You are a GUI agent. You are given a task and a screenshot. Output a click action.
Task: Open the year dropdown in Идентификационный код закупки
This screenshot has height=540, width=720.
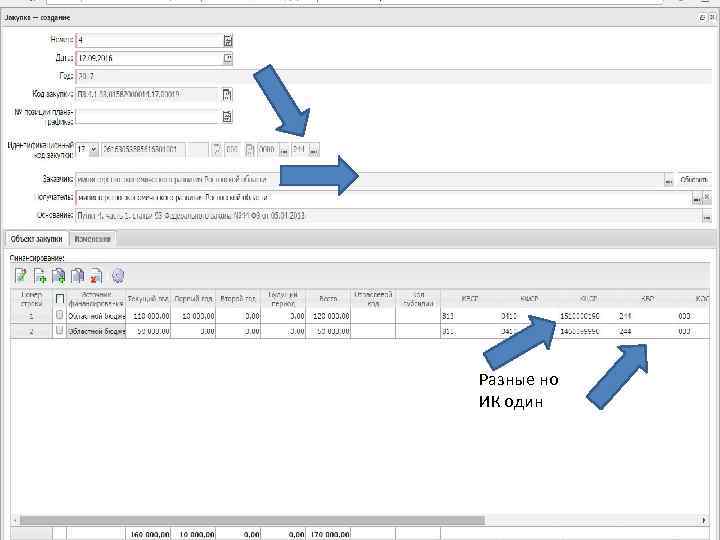click(94, 150)
